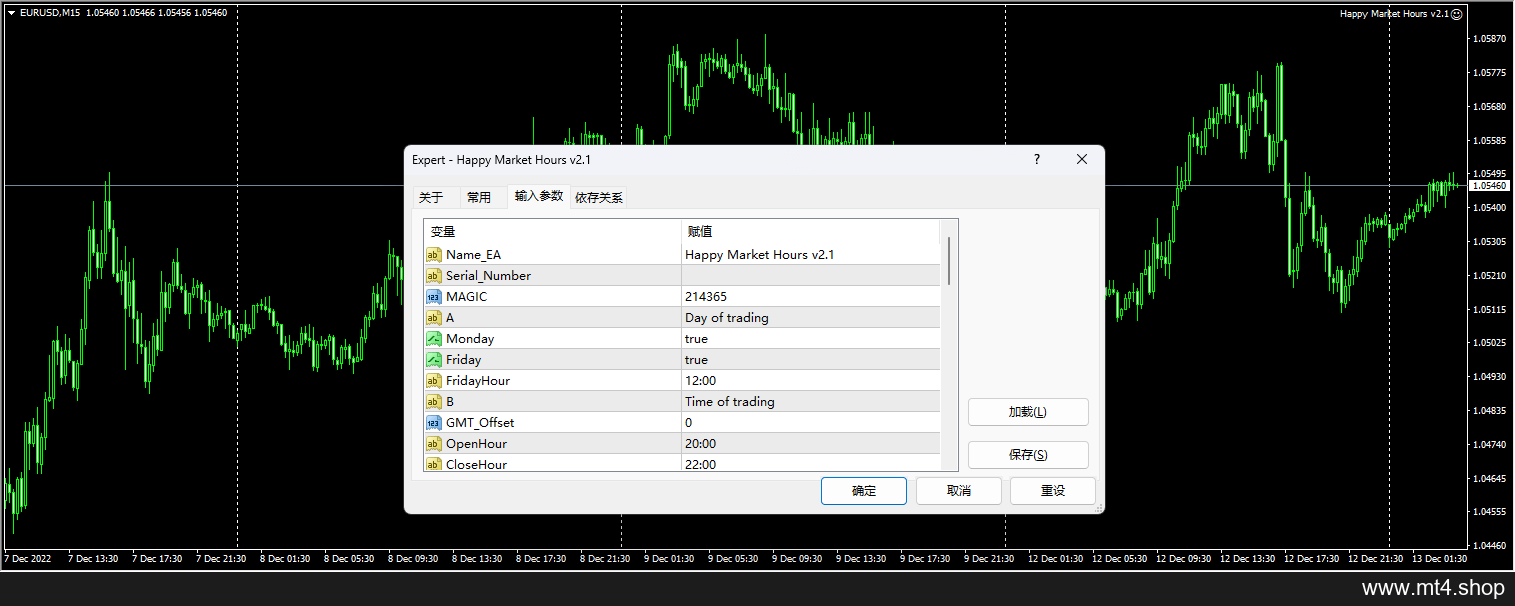Select the FridayHour variable name

(x=478, y=381)
